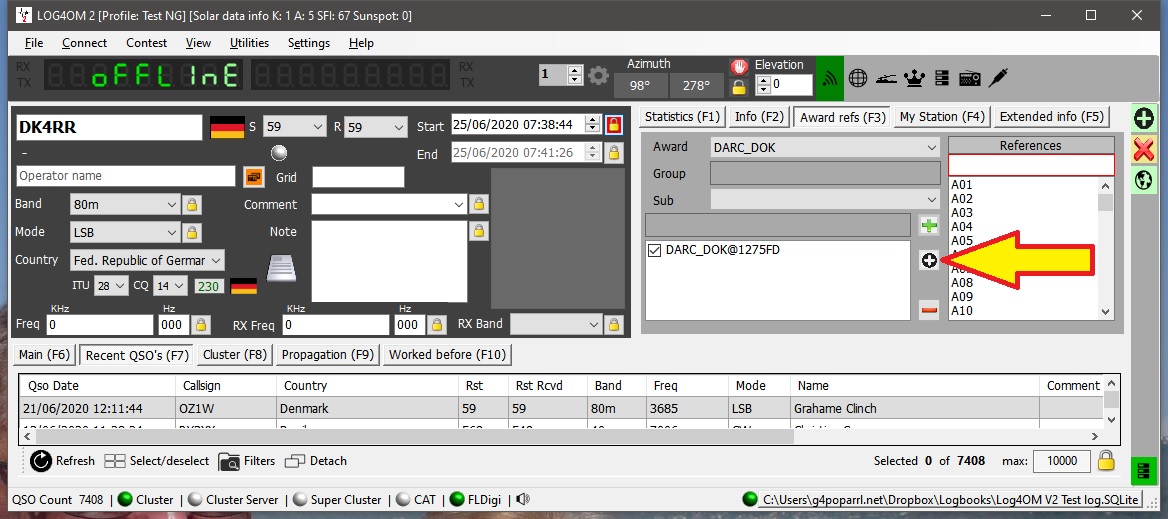Viewport: 1168px width, 519px height.
Task: Open the Sub dropdown
Action: pos(932,200)
